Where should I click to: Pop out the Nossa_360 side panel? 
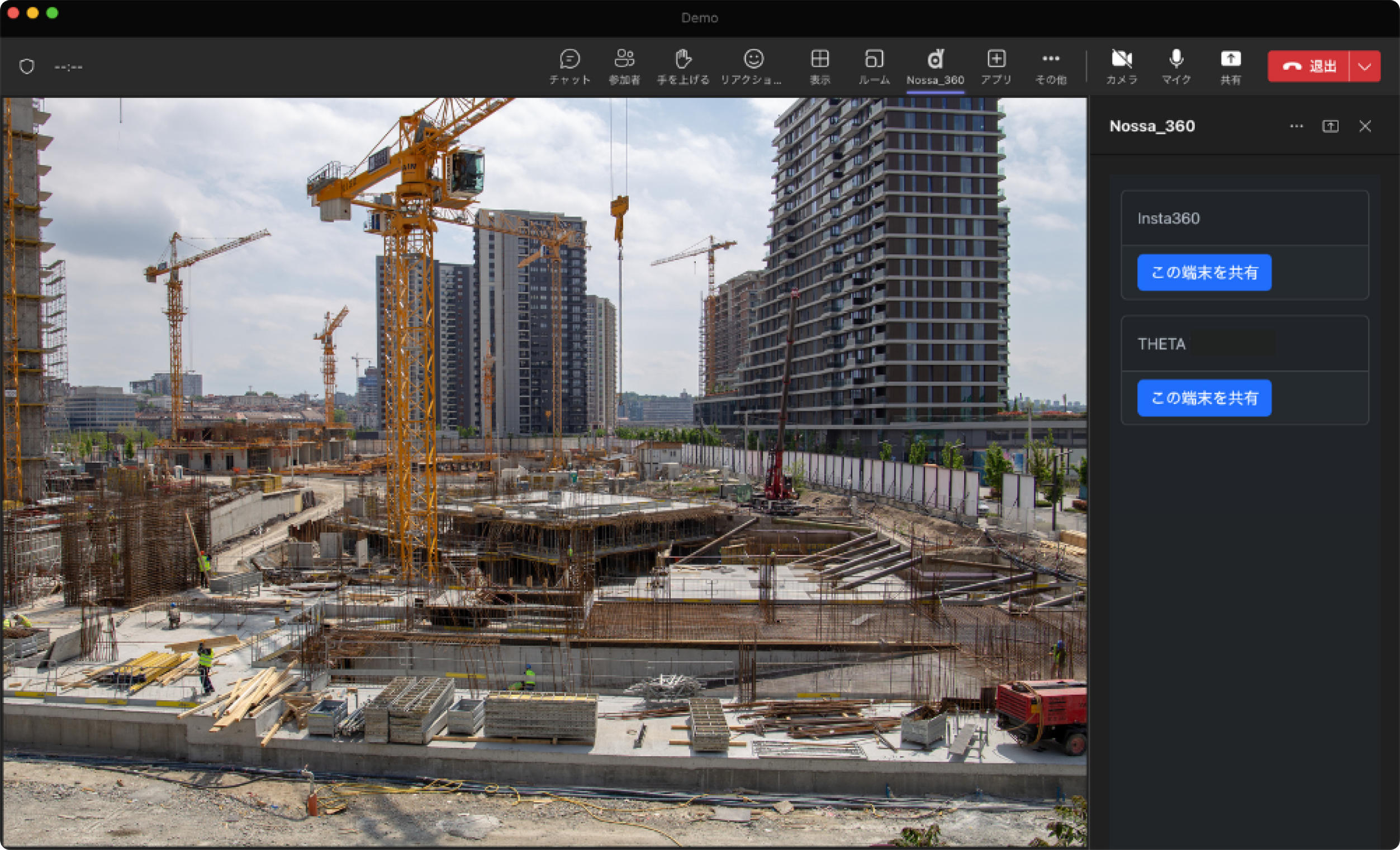1330,126
